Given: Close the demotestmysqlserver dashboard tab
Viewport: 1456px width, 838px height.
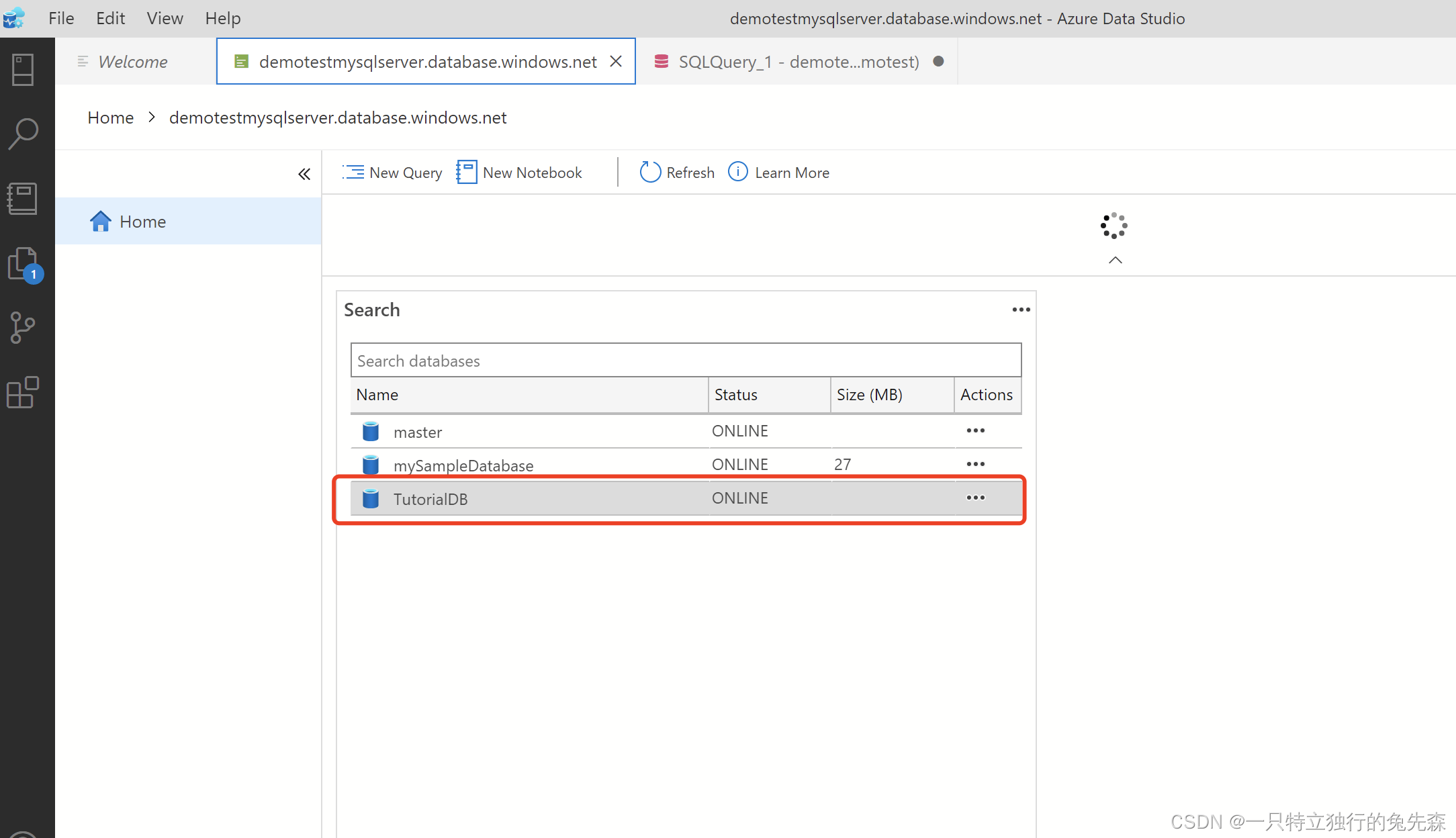Looking at the screenshot, I should pos(615,62).
